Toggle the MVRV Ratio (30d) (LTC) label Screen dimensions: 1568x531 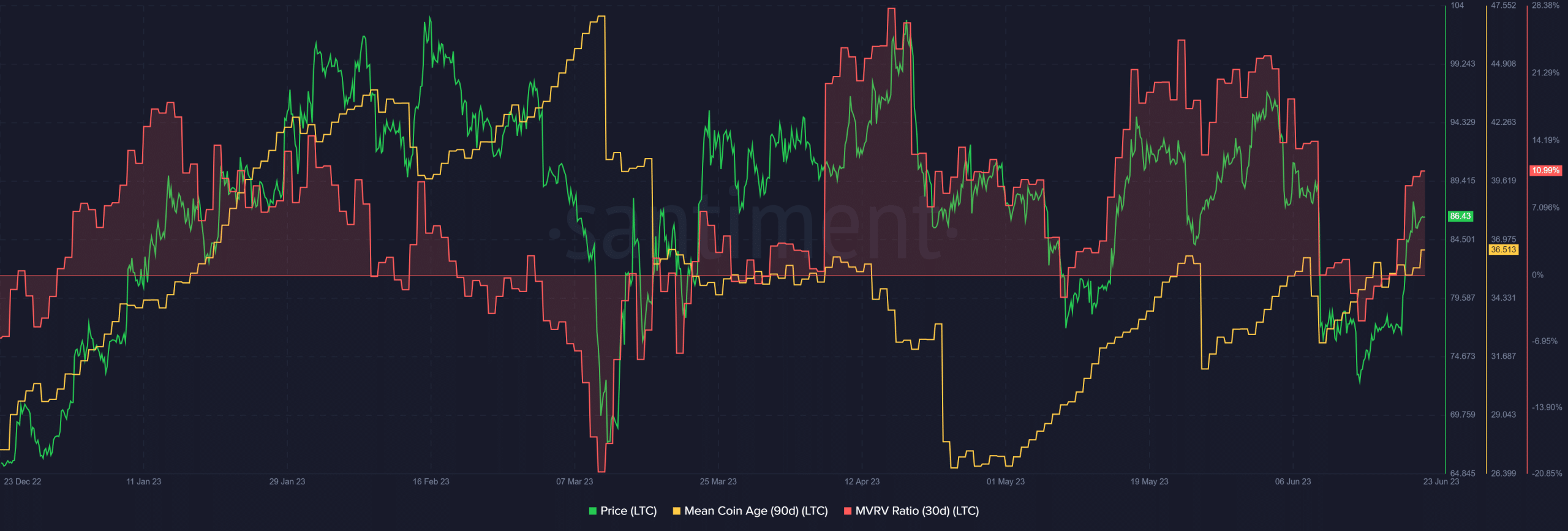pos(917,511)
